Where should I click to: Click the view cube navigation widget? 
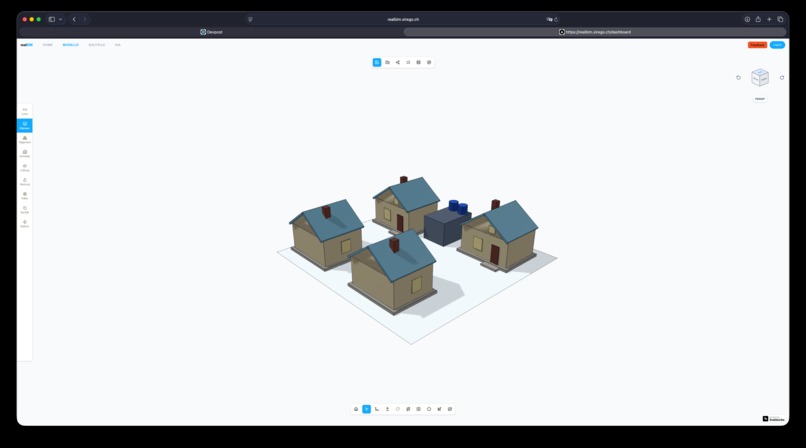[x=760, y=78]
